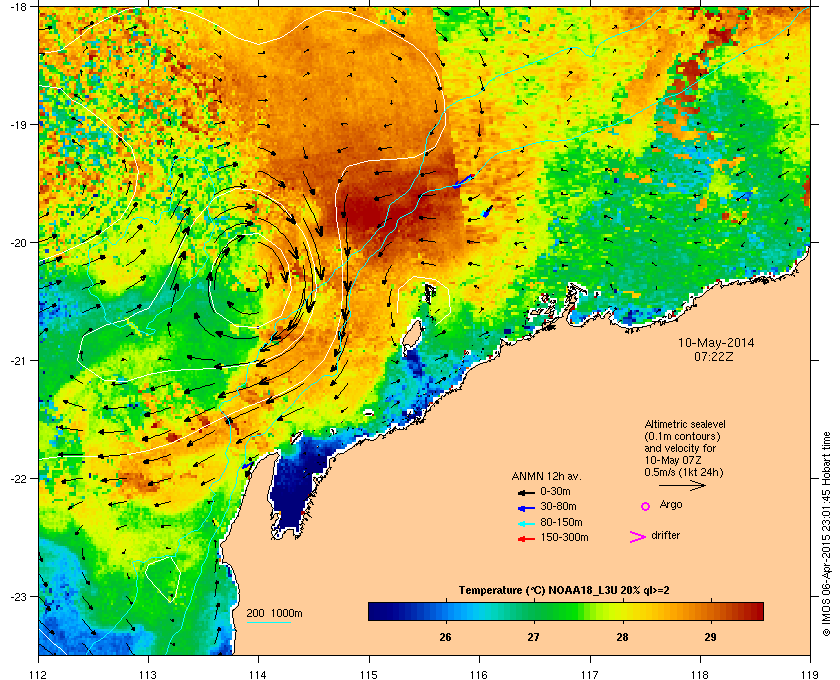
Task: Click the cyan 80-150m legend arrow
Action: tap(527, 523)
